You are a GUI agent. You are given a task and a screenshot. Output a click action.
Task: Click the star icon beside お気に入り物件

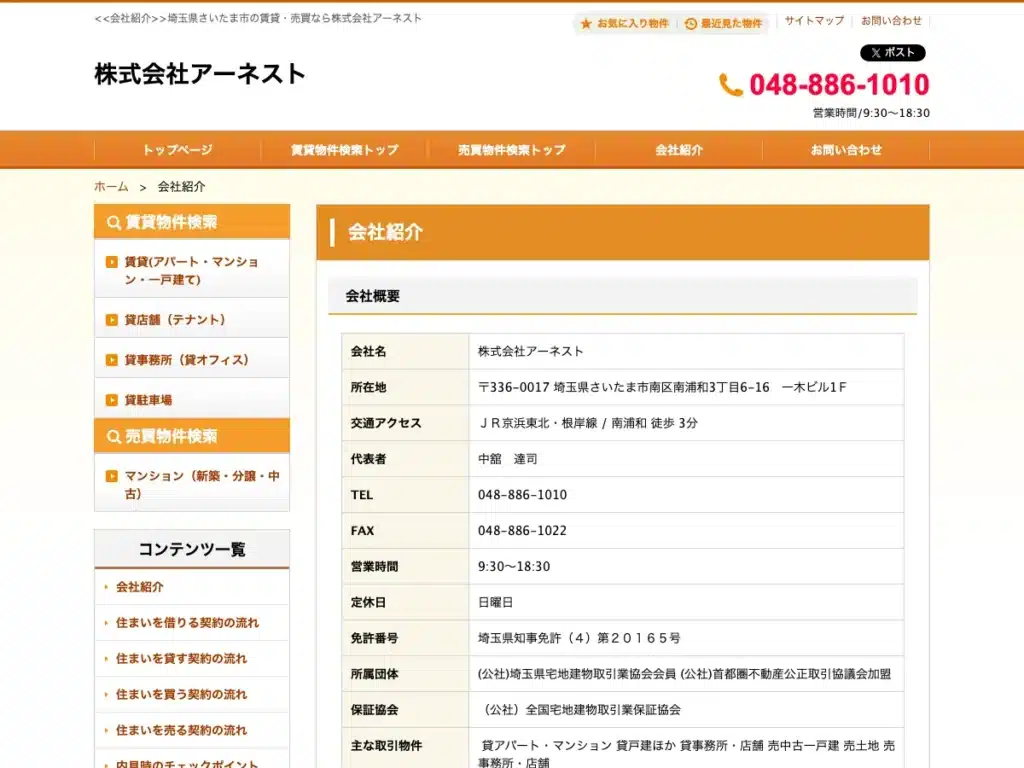[586, 24]
